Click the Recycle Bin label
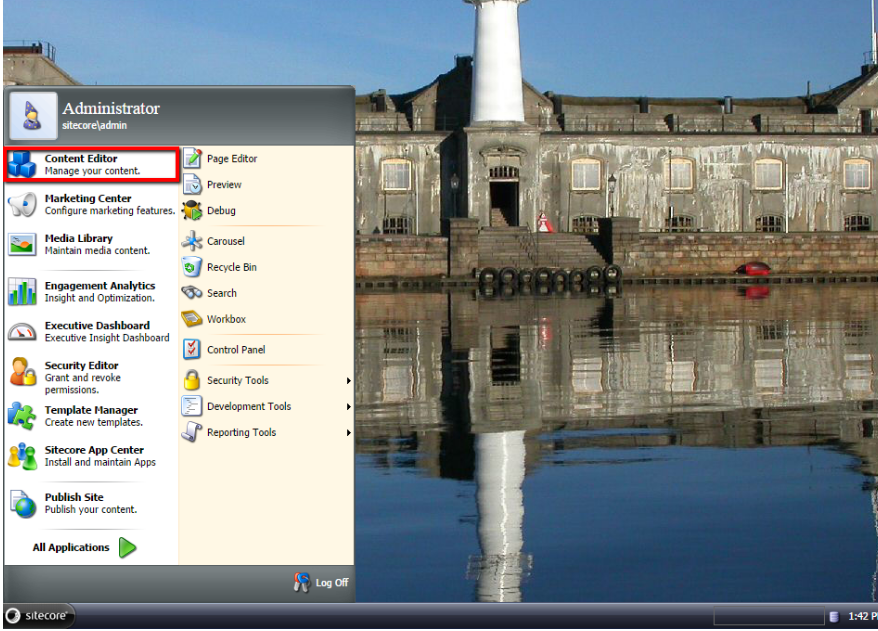878x631 pixels. 232,267
